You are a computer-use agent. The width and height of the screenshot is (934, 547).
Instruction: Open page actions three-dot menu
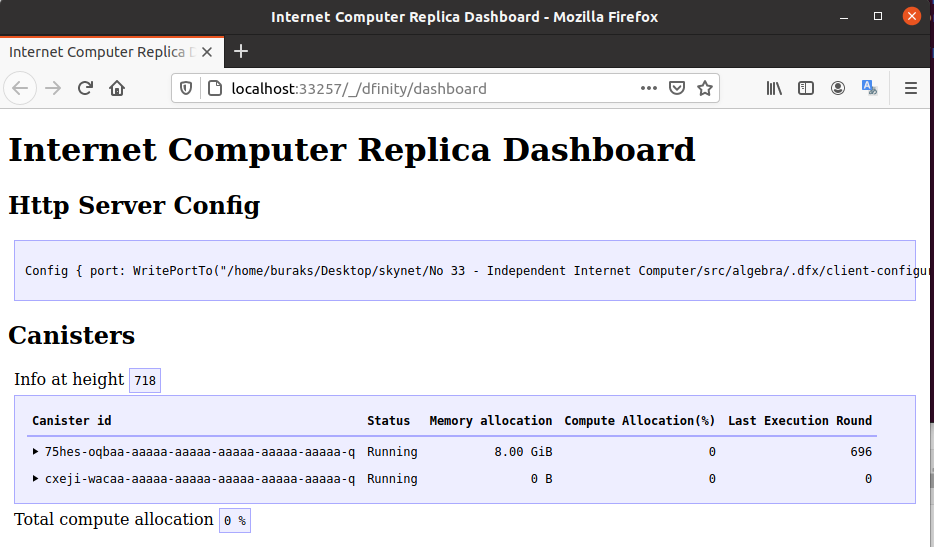[649, 88]
